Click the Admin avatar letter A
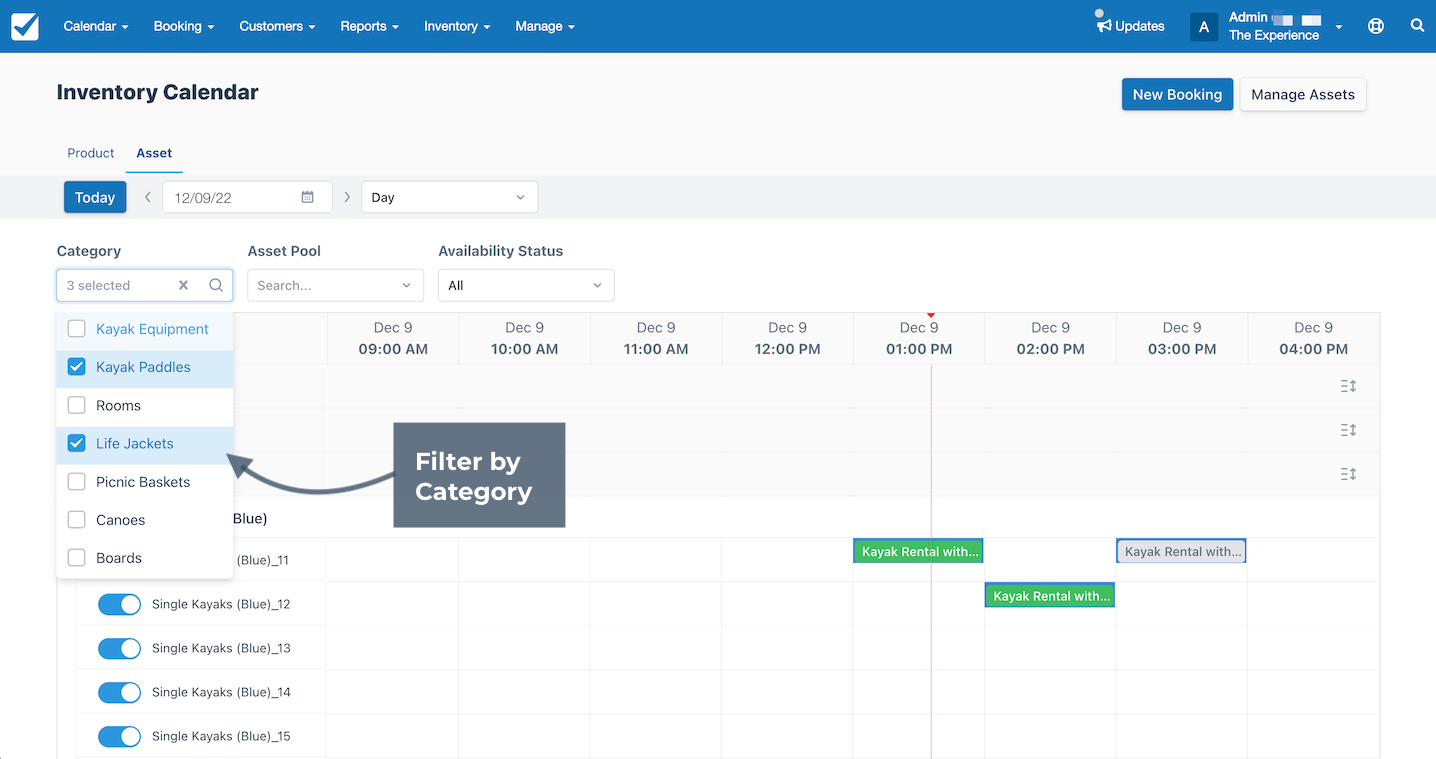This screenshot has height=759, width=1436. click(x=1204, y=27)
